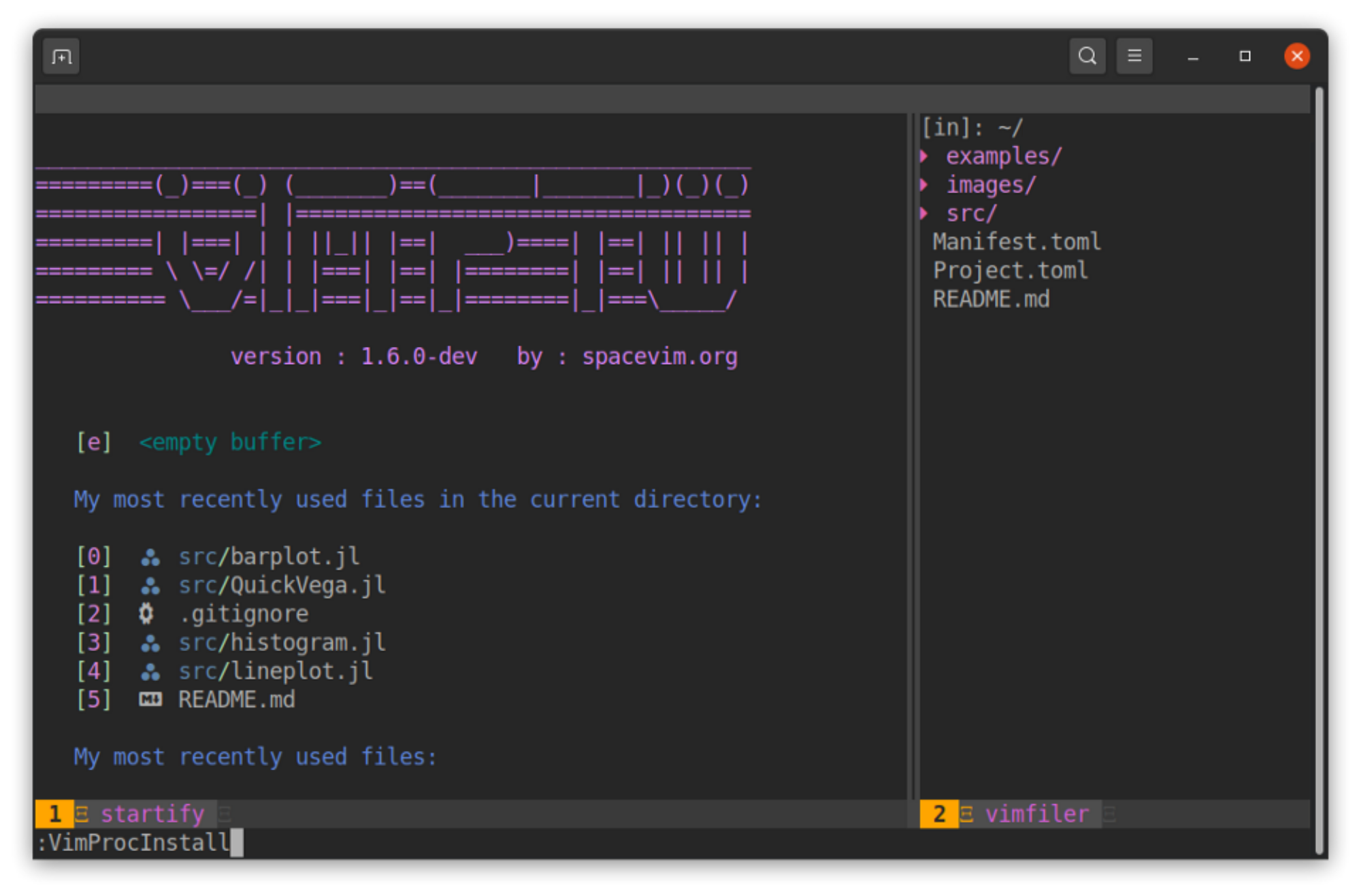Viewport: 1361px width, 896px height.
Task: Click the Julia icon beside src/lineplot.jl
Action: [x=151, y=670]
